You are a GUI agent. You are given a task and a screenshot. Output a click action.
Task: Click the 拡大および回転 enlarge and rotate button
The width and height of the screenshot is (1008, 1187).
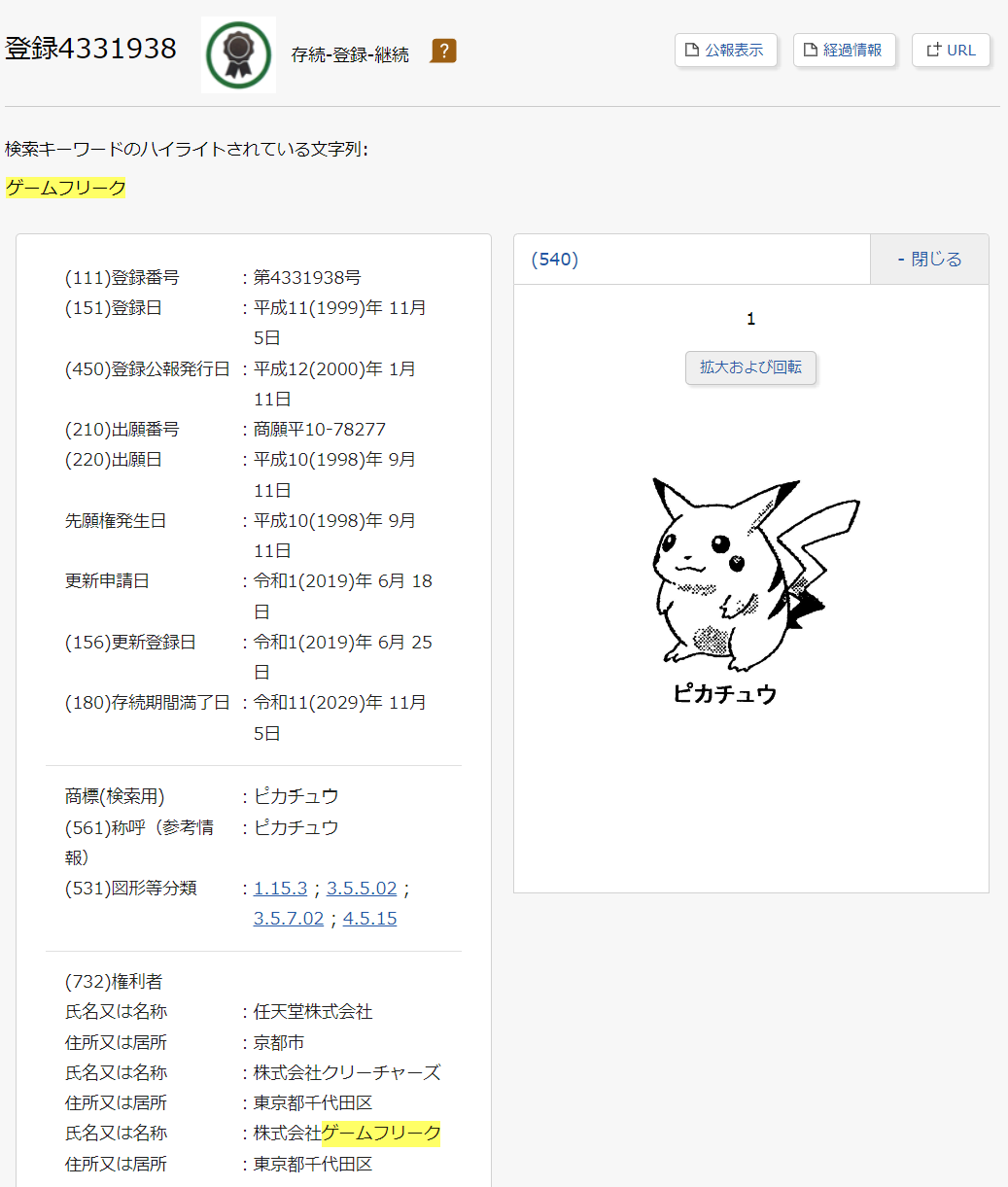coord(751,367)
